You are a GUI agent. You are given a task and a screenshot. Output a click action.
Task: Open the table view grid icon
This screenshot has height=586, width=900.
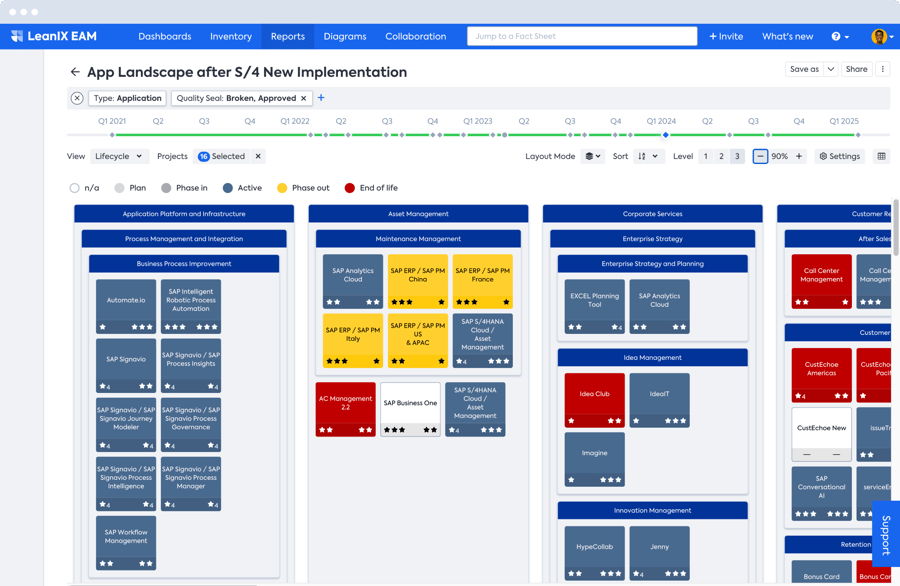881,156
